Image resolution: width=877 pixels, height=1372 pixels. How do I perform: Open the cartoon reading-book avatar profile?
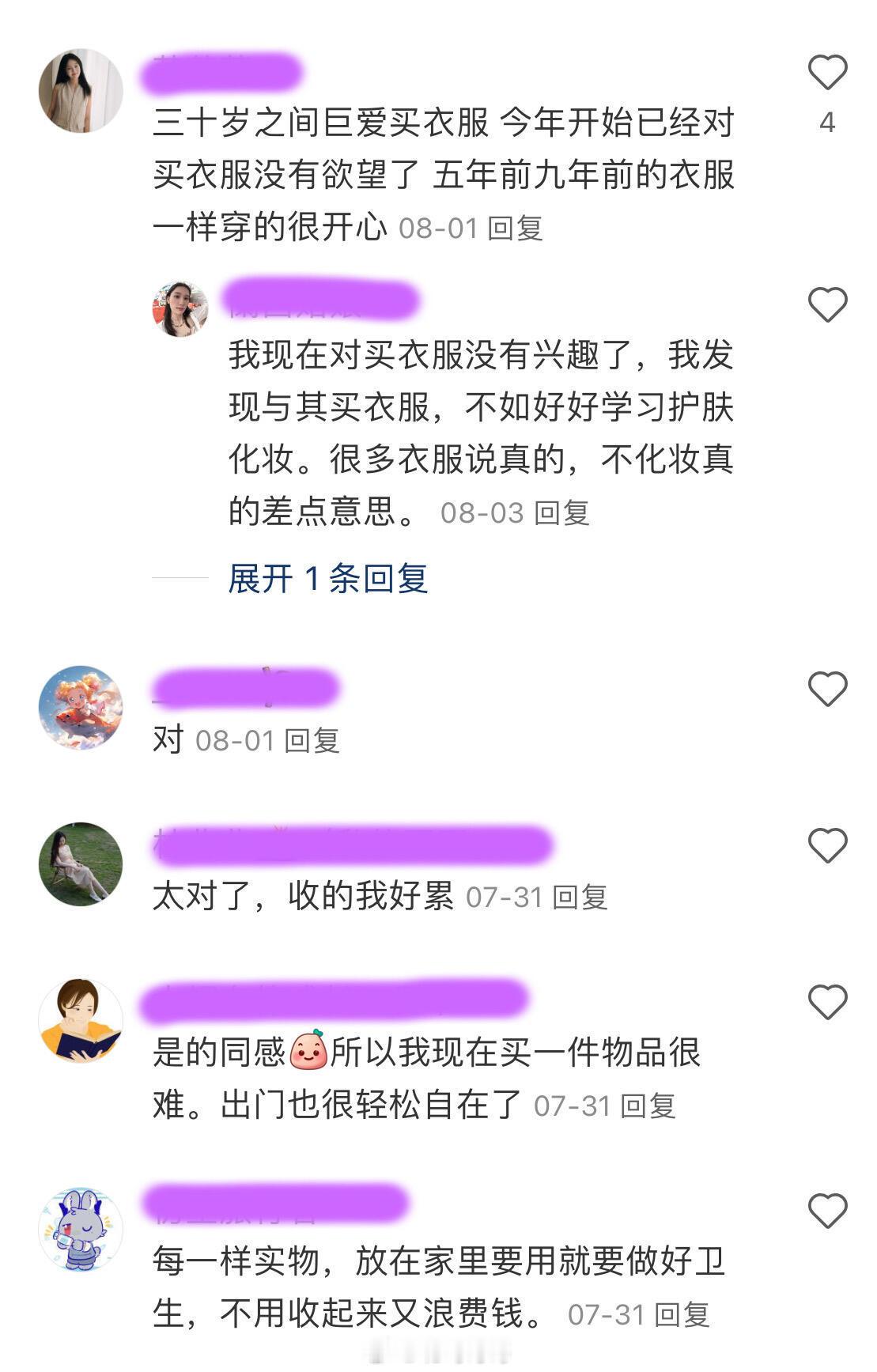[x=81, y=1020]
